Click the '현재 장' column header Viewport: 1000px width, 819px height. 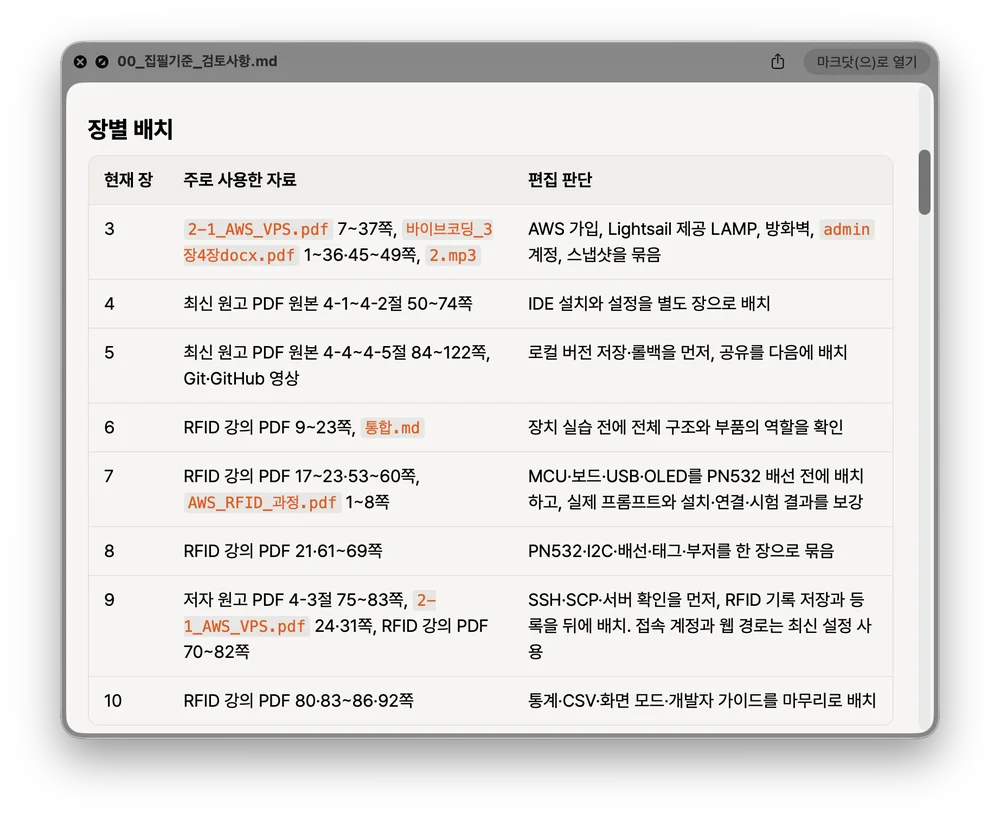(x=128, y=180)
